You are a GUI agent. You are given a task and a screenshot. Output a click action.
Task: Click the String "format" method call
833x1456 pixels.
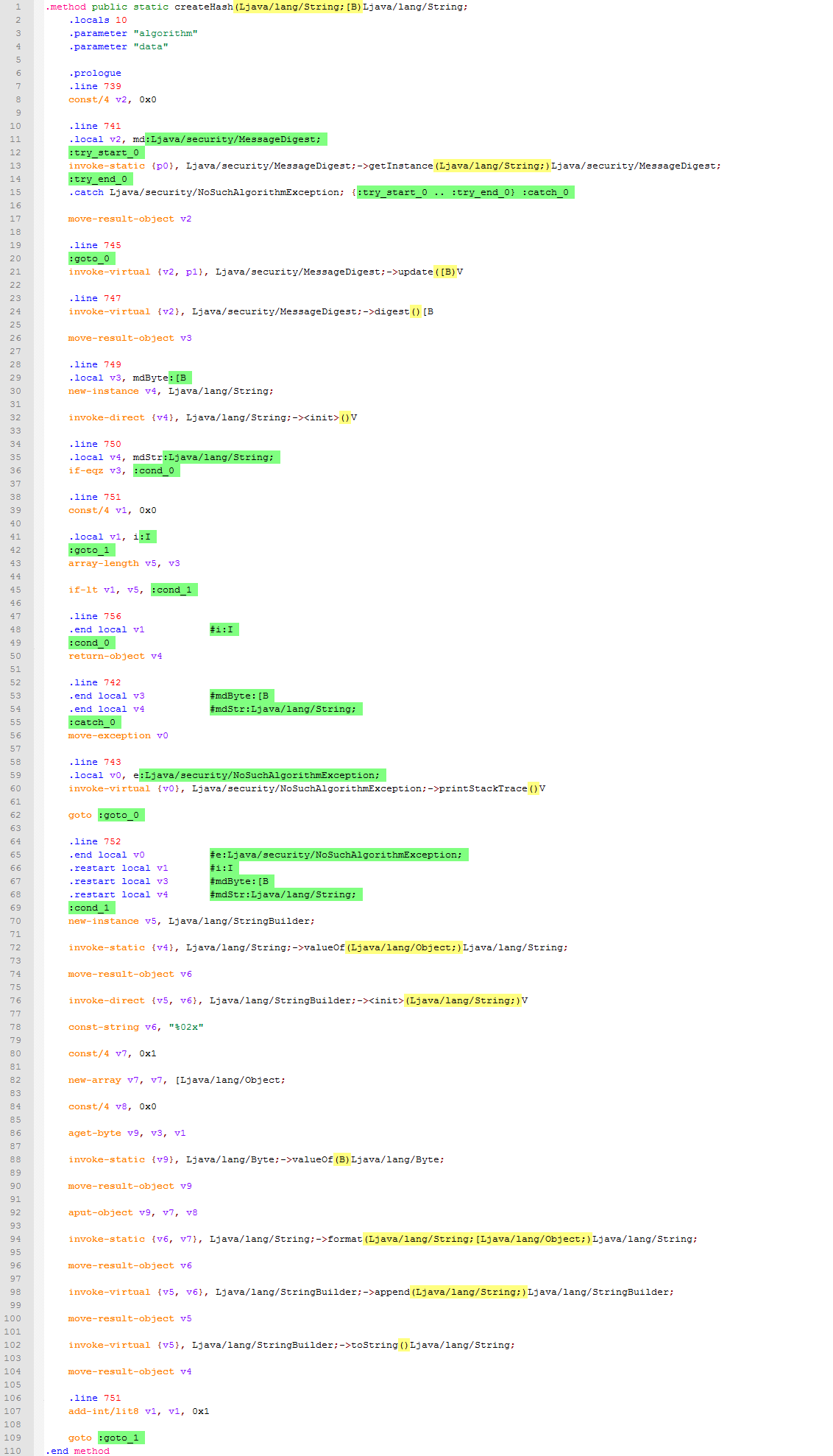[345, 1239]
